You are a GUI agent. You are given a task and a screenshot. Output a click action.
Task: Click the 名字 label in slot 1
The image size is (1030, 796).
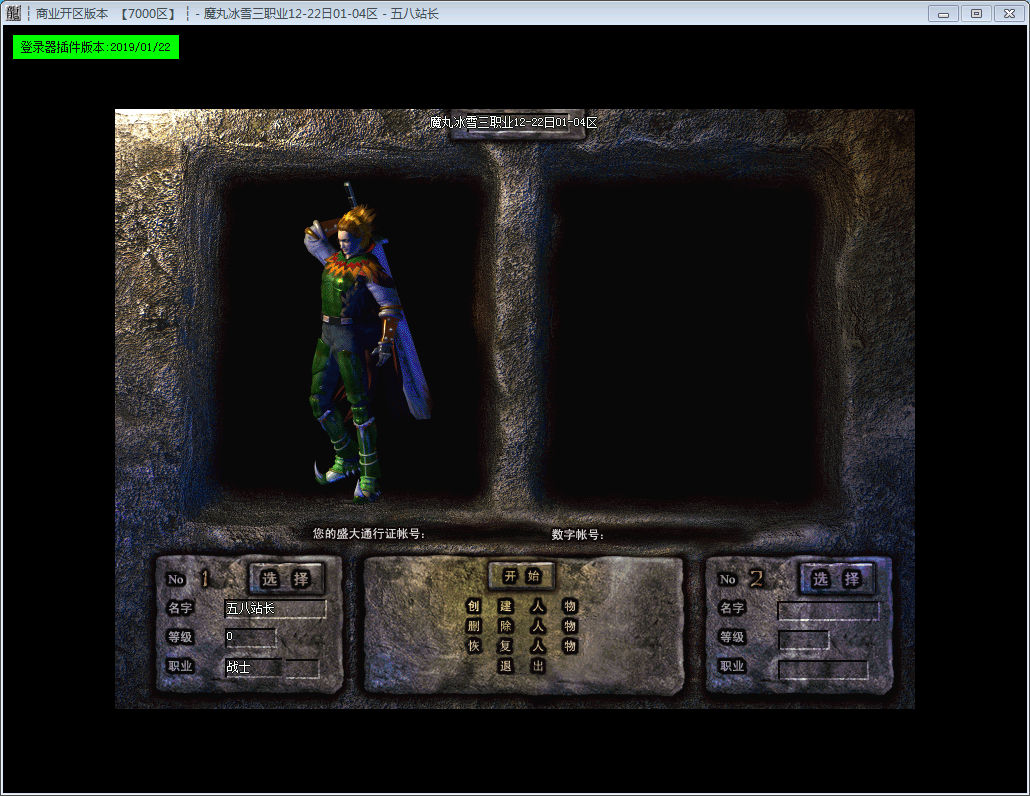pos(180,608)
